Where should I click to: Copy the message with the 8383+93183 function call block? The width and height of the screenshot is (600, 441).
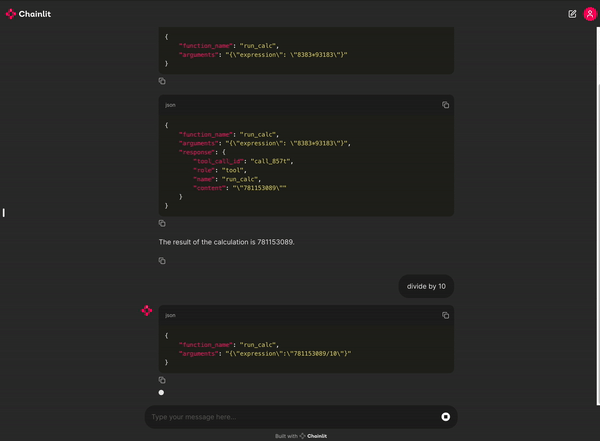[162, 81]
